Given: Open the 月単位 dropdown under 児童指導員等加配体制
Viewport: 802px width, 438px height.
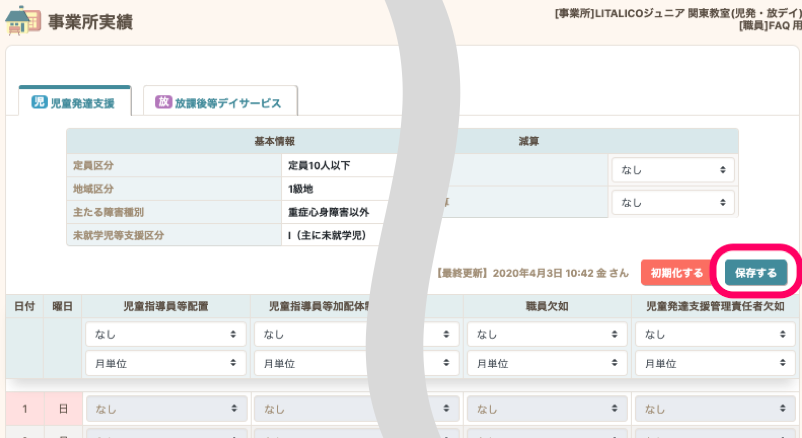Looking at the screenshot, I should point(333,363).
